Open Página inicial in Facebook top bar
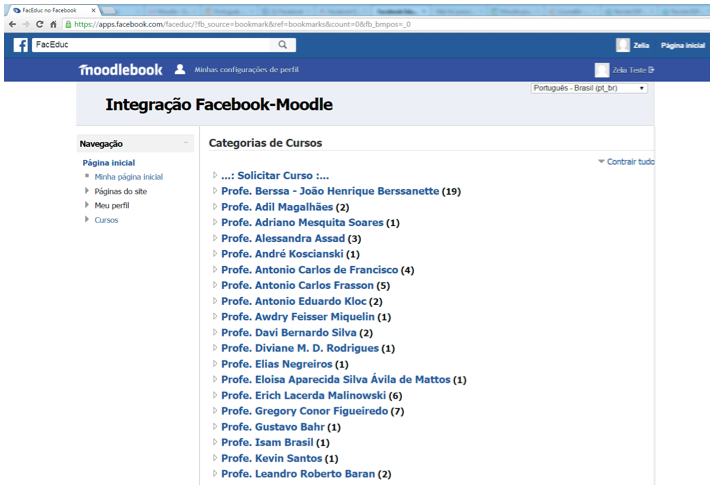 click(683, 45)
